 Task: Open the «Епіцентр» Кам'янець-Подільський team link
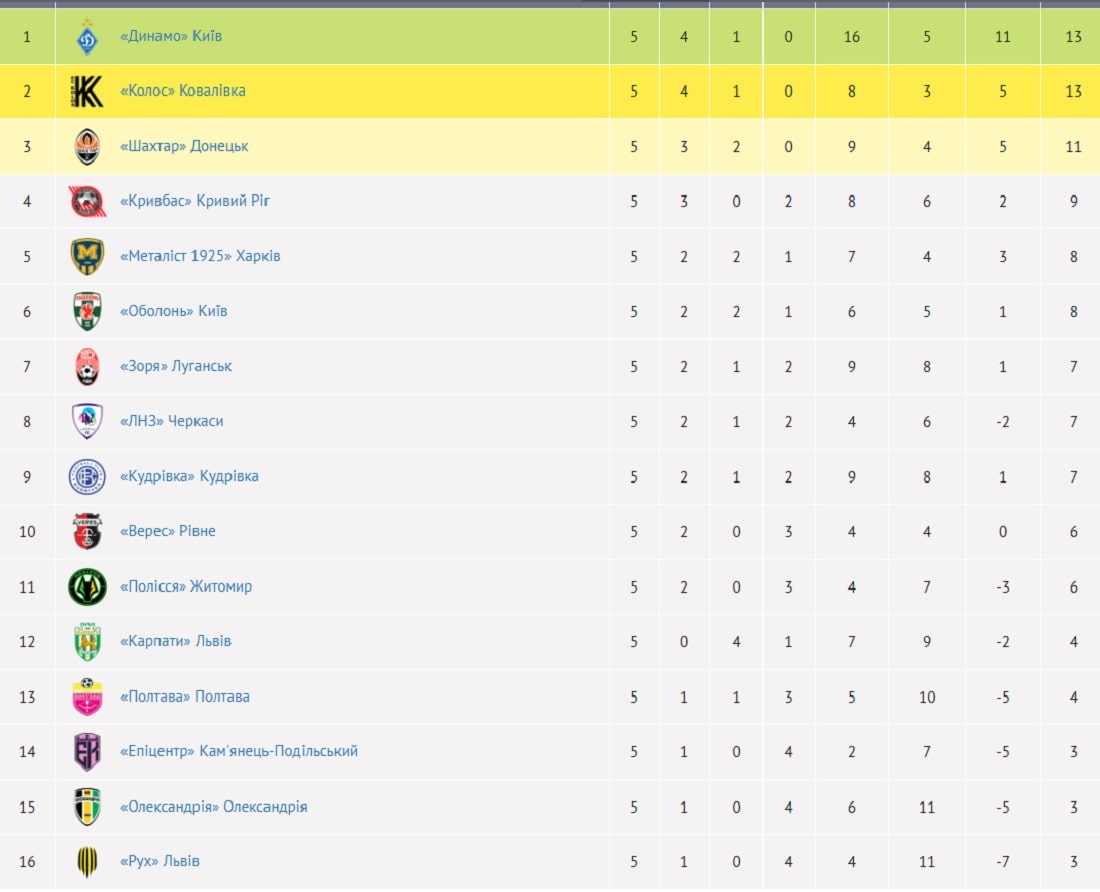[x=239, y=751]
